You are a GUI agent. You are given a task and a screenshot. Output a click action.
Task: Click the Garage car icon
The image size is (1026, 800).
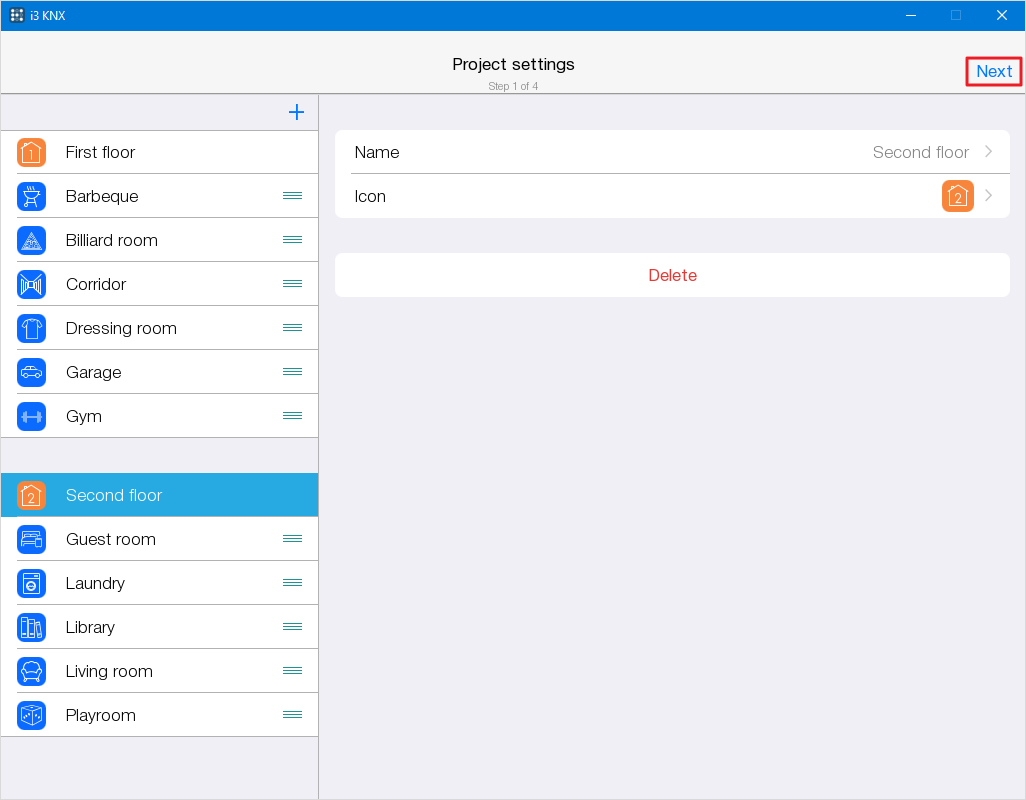(x=31, y=372)
